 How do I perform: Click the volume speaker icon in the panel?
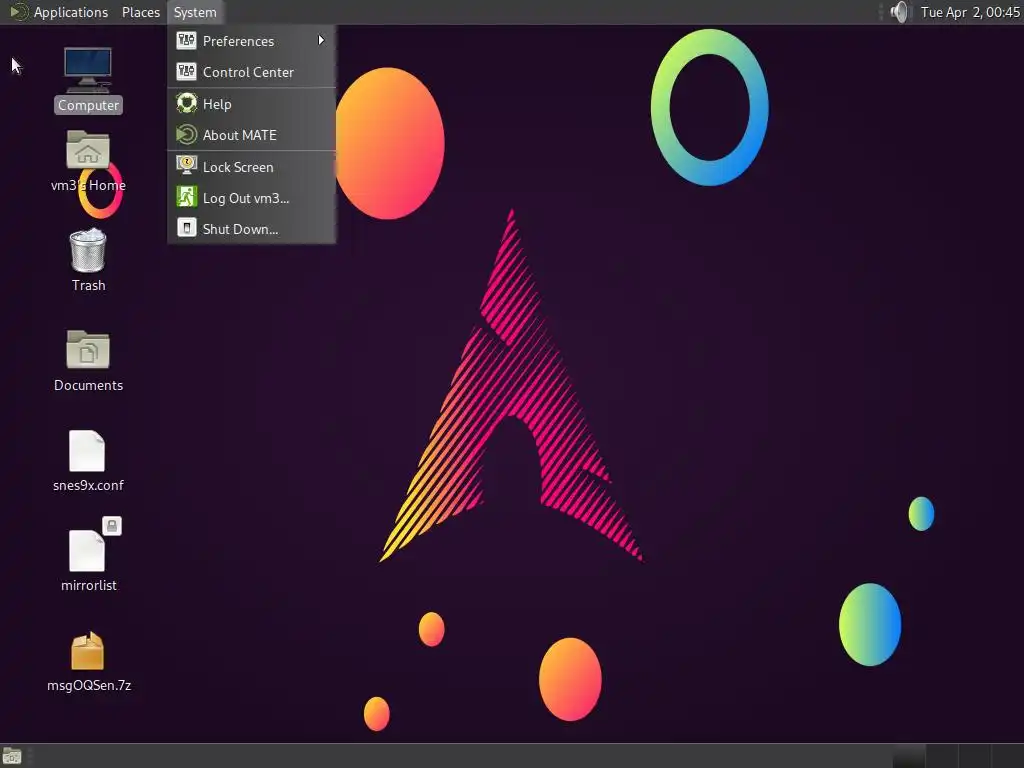click(899, 12)
